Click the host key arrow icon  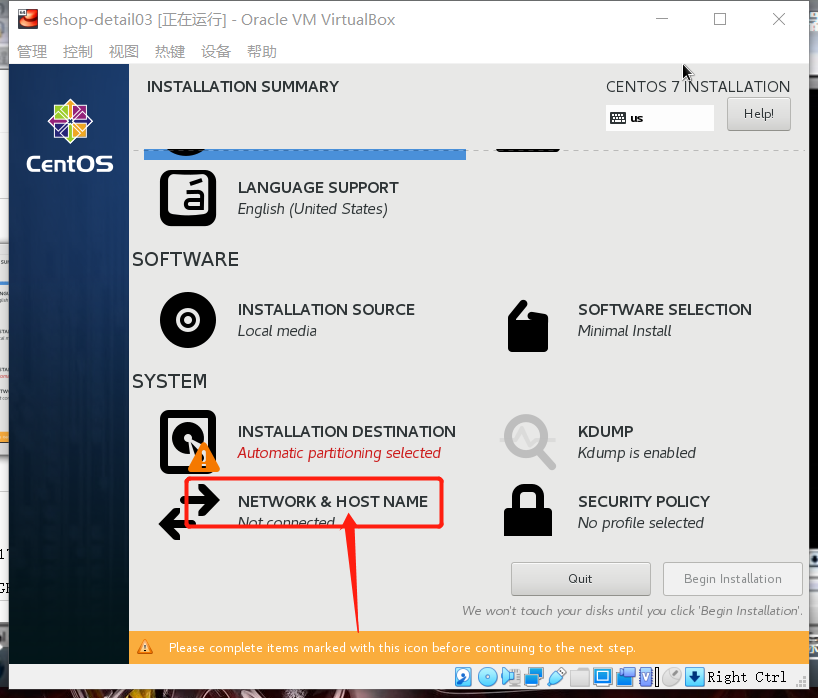[694, 677]
